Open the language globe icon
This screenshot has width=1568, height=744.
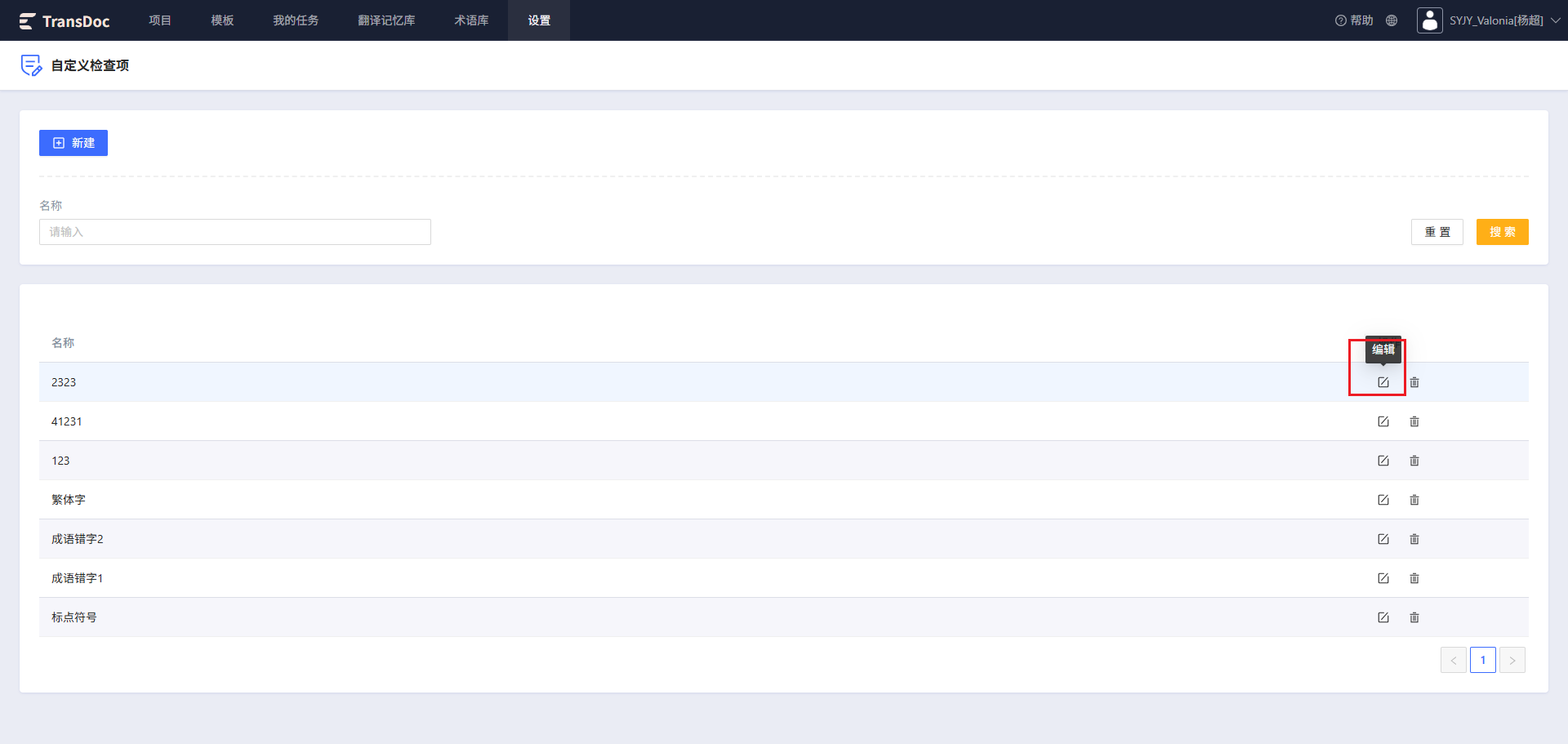point(1392,20)
